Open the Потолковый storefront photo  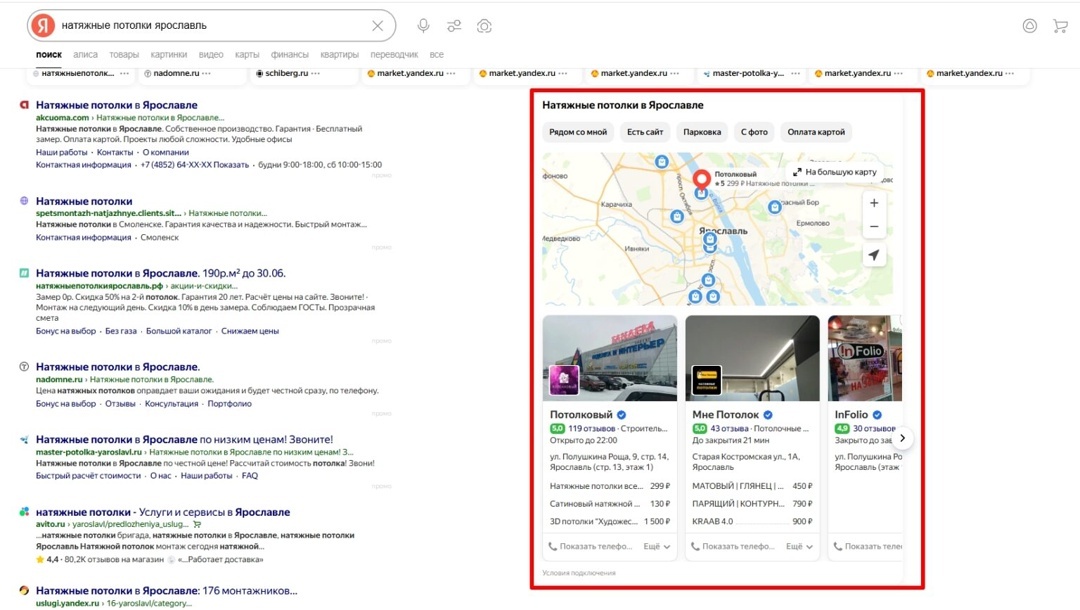click(x=610, y=358)
